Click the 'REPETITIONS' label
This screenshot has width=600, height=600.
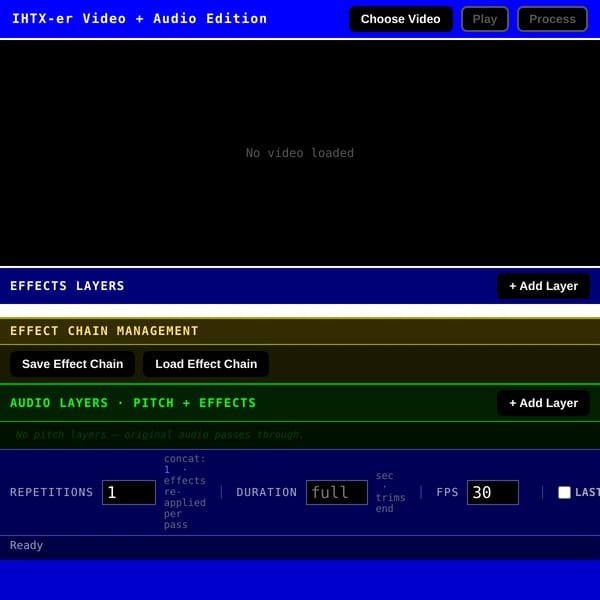click(52, 492)
